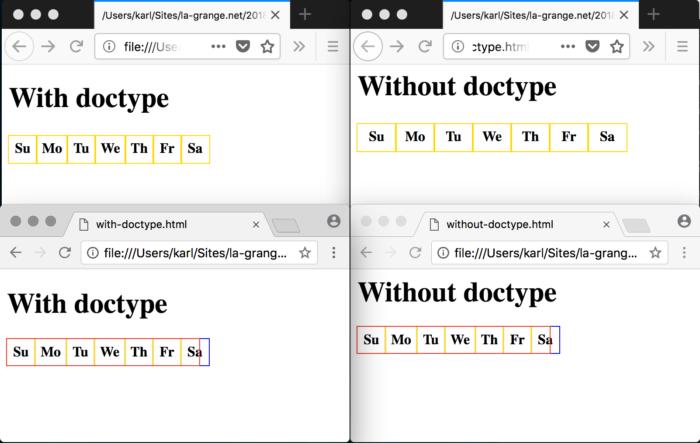Open profile icon in without-doctype Chrome

click(684, 221)
